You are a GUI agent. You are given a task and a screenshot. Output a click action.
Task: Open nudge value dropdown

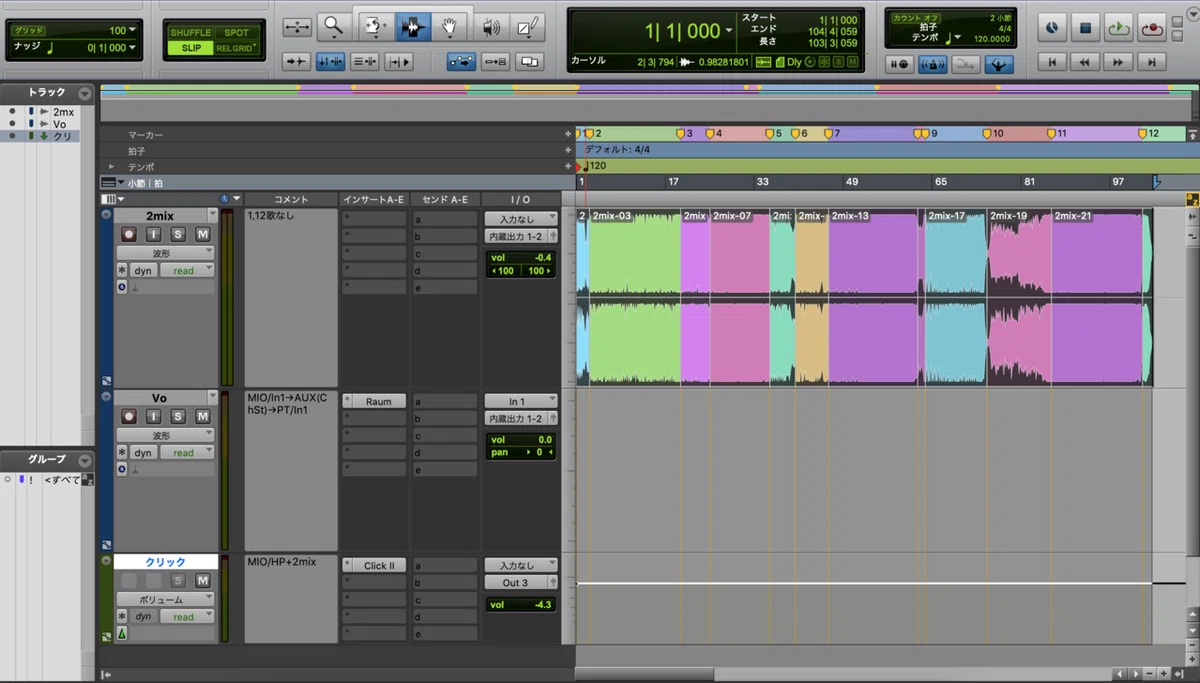pos(131,47)
